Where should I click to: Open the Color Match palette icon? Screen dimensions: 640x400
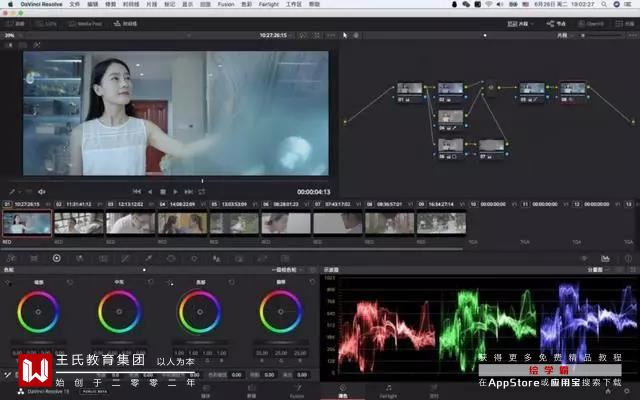point(34,258)
